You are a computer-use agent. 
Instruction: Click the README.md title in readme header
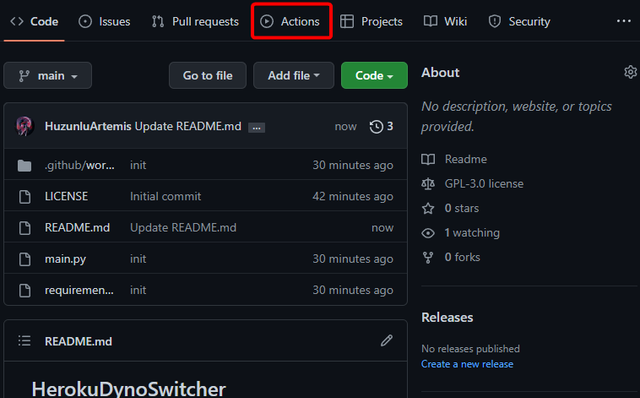(78, 341)
